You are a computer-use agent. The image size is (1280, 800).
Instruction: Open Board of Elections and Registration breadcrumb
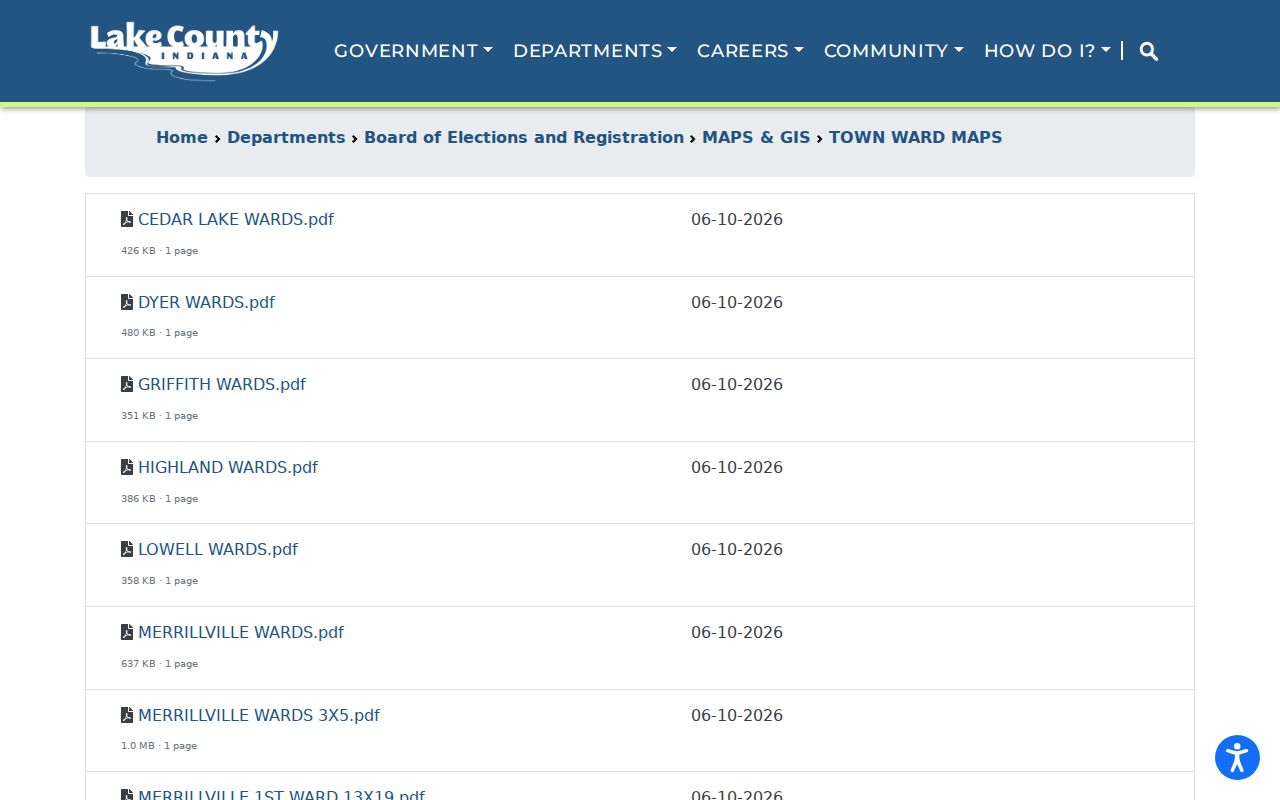click(x=524, y=138)
